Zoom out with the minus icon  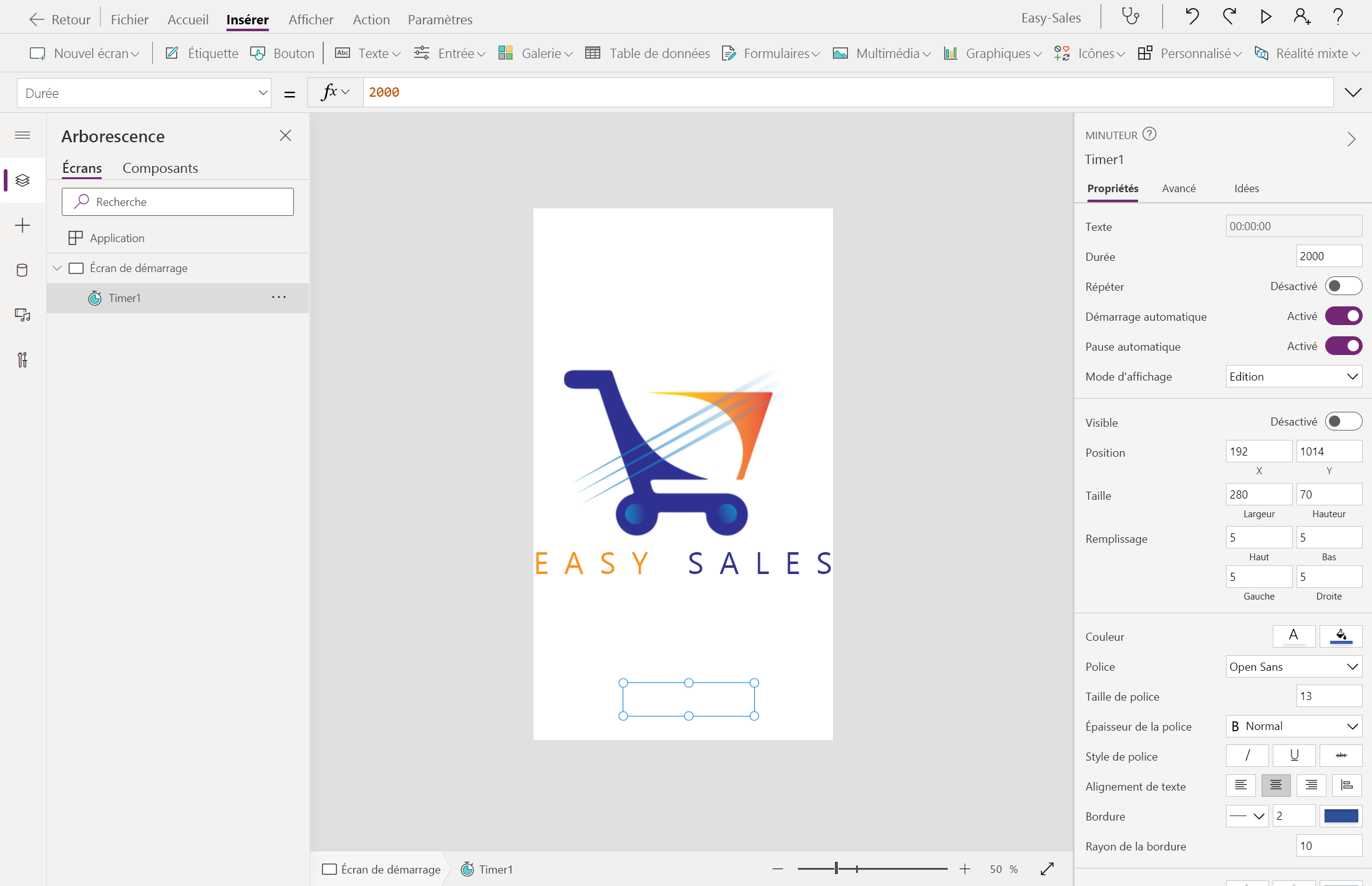[x=777, y=869]
